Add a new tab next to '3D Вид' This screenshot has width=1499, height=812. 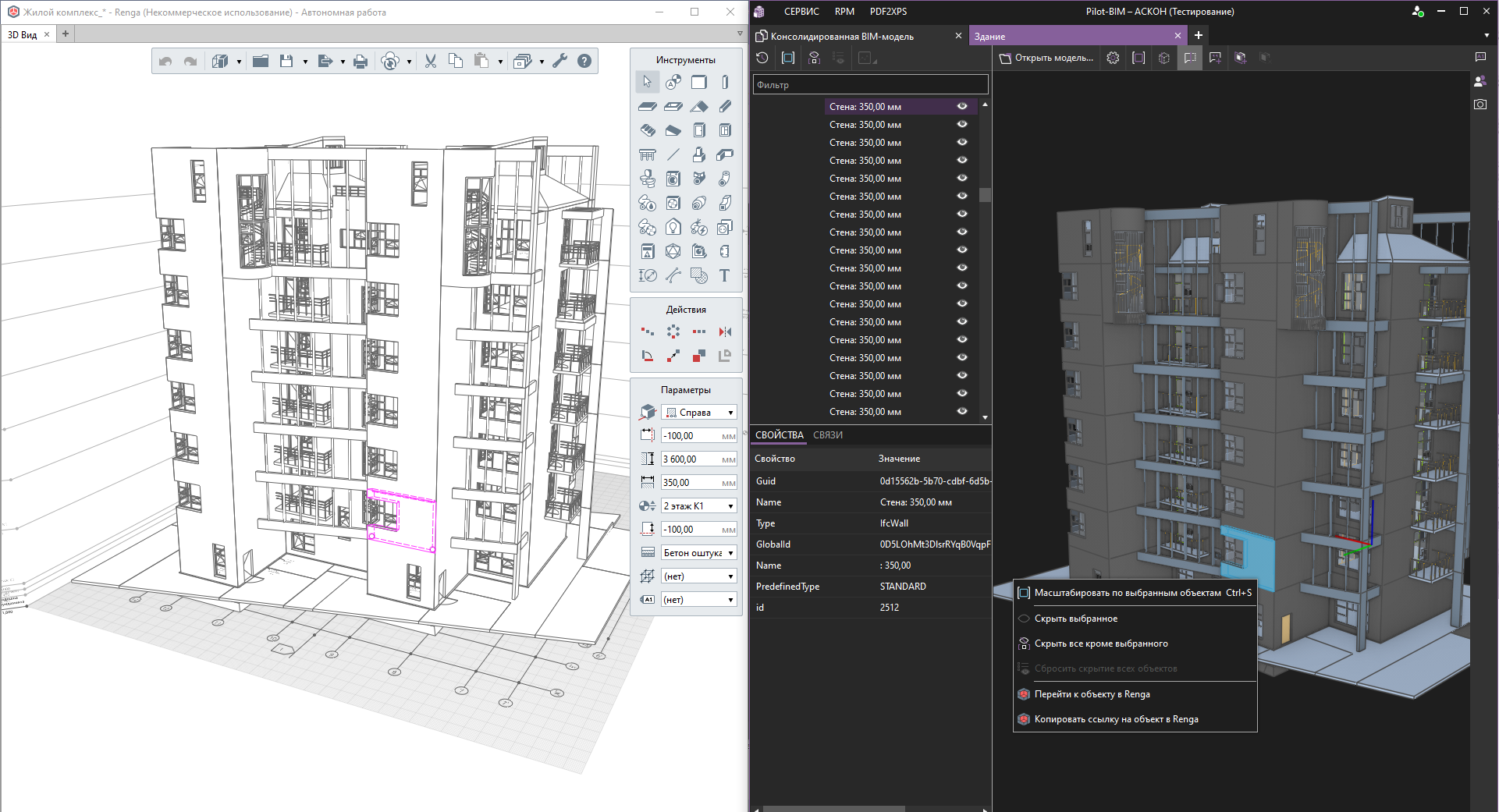click(x=66, y=34)
